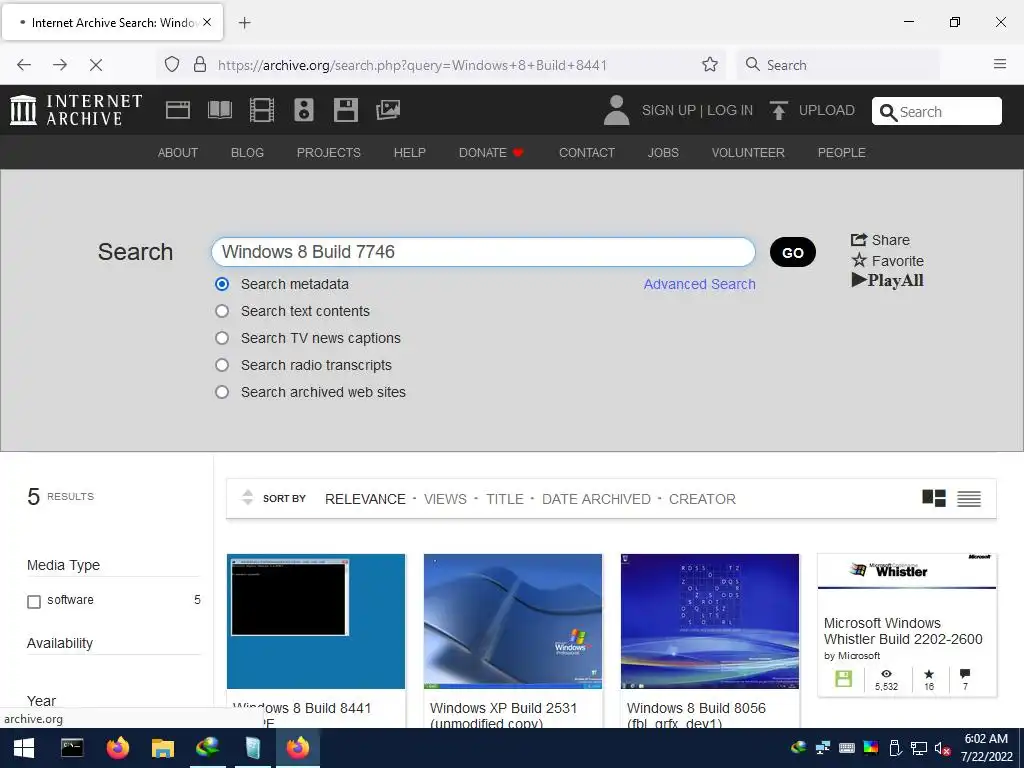View site security lock information
Image resolution: width=1024 pixels, height=768 pixels.
pos(200,65)
